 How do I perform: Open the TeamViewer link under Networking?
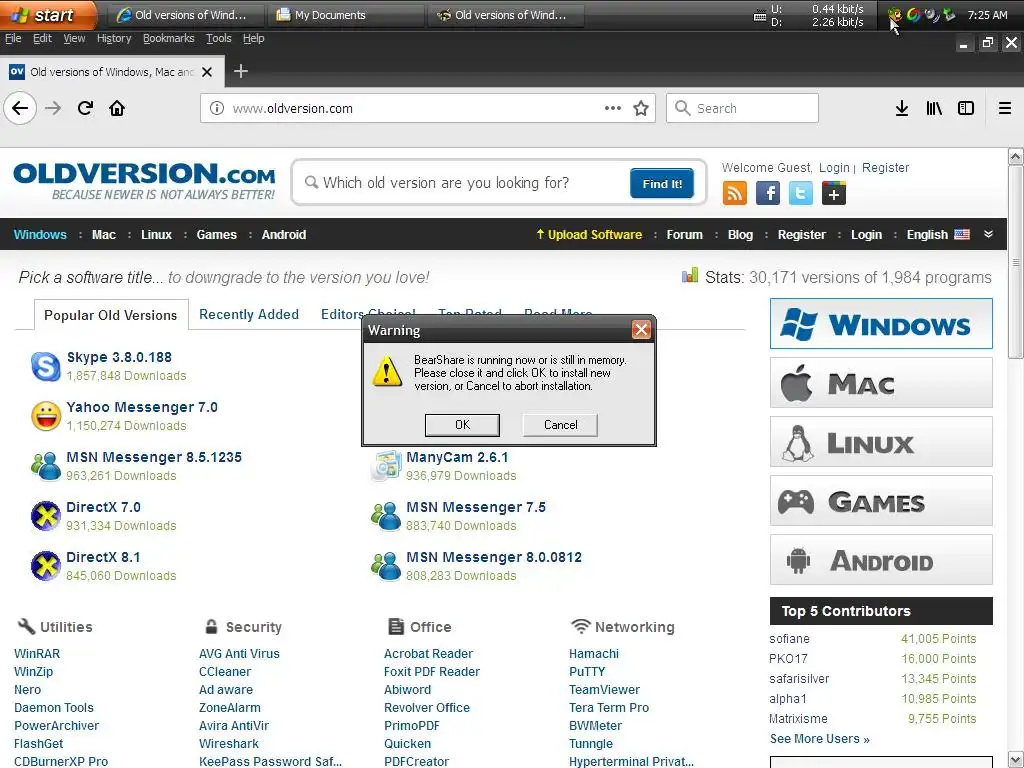[604, 690]
